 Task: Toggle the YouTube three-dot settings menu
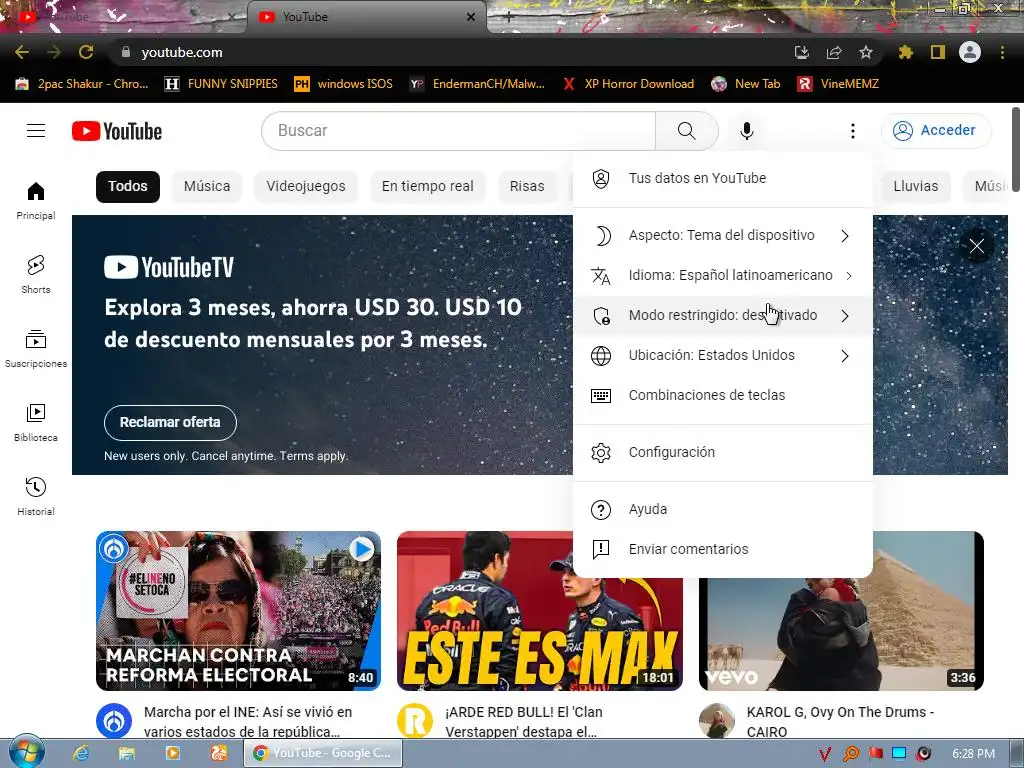852,131
